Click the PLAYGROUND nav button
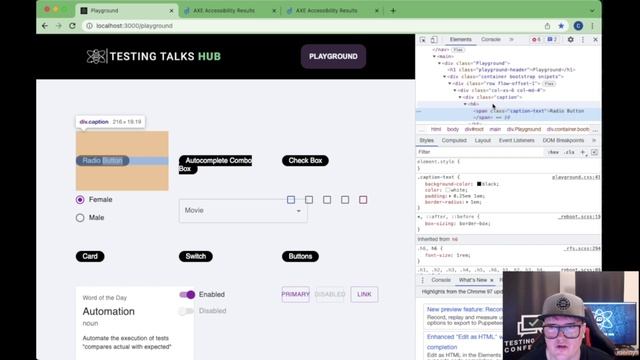640x360 pixels. 333,56
